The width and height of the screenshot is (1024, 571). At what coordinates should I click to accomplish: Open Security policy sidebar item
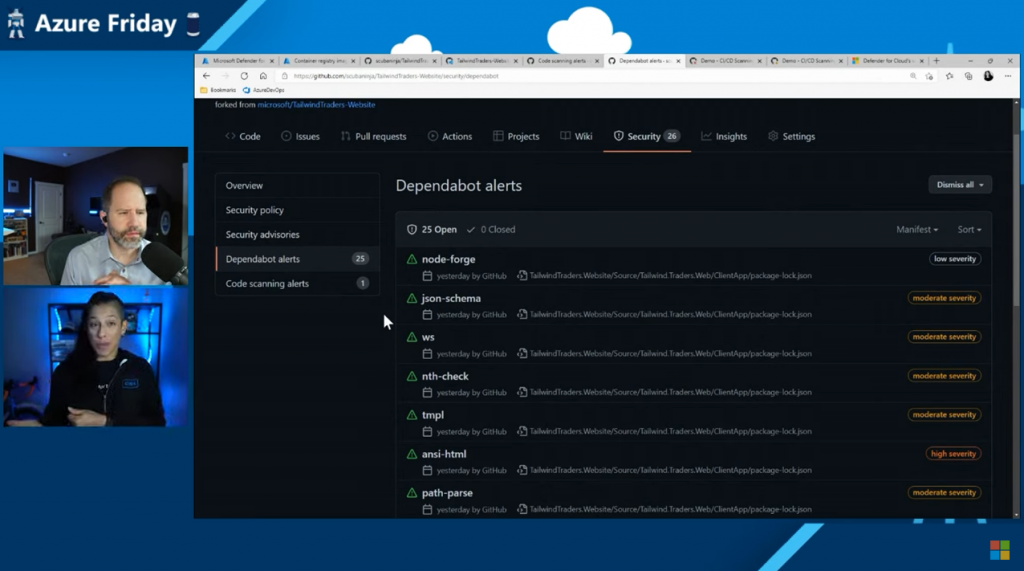[297, 210]
